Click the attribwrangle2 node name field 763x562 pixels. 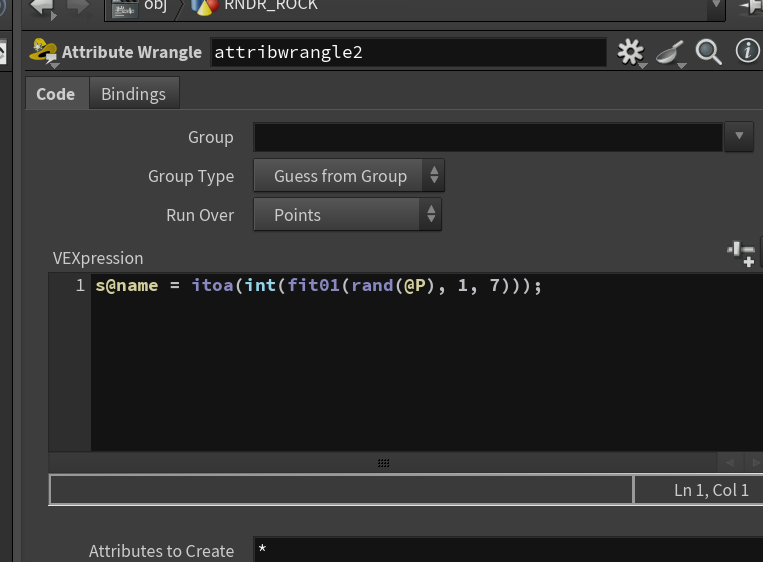[x=408, y=52]
